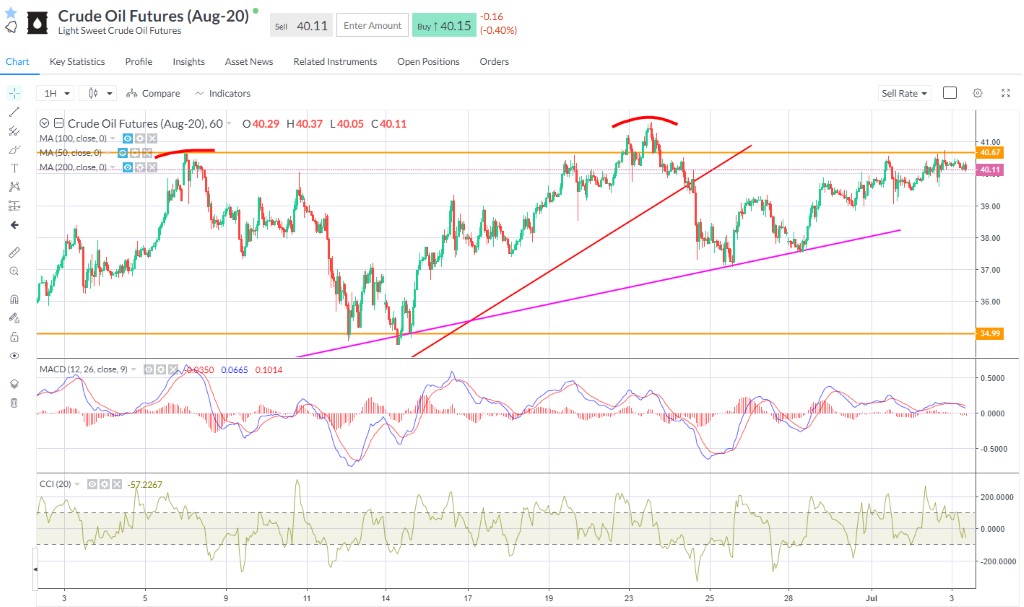Open the 1H timeframe dropdown
Image resolution: width=1024 pixels, height=607 pixels.
(55, 93)
